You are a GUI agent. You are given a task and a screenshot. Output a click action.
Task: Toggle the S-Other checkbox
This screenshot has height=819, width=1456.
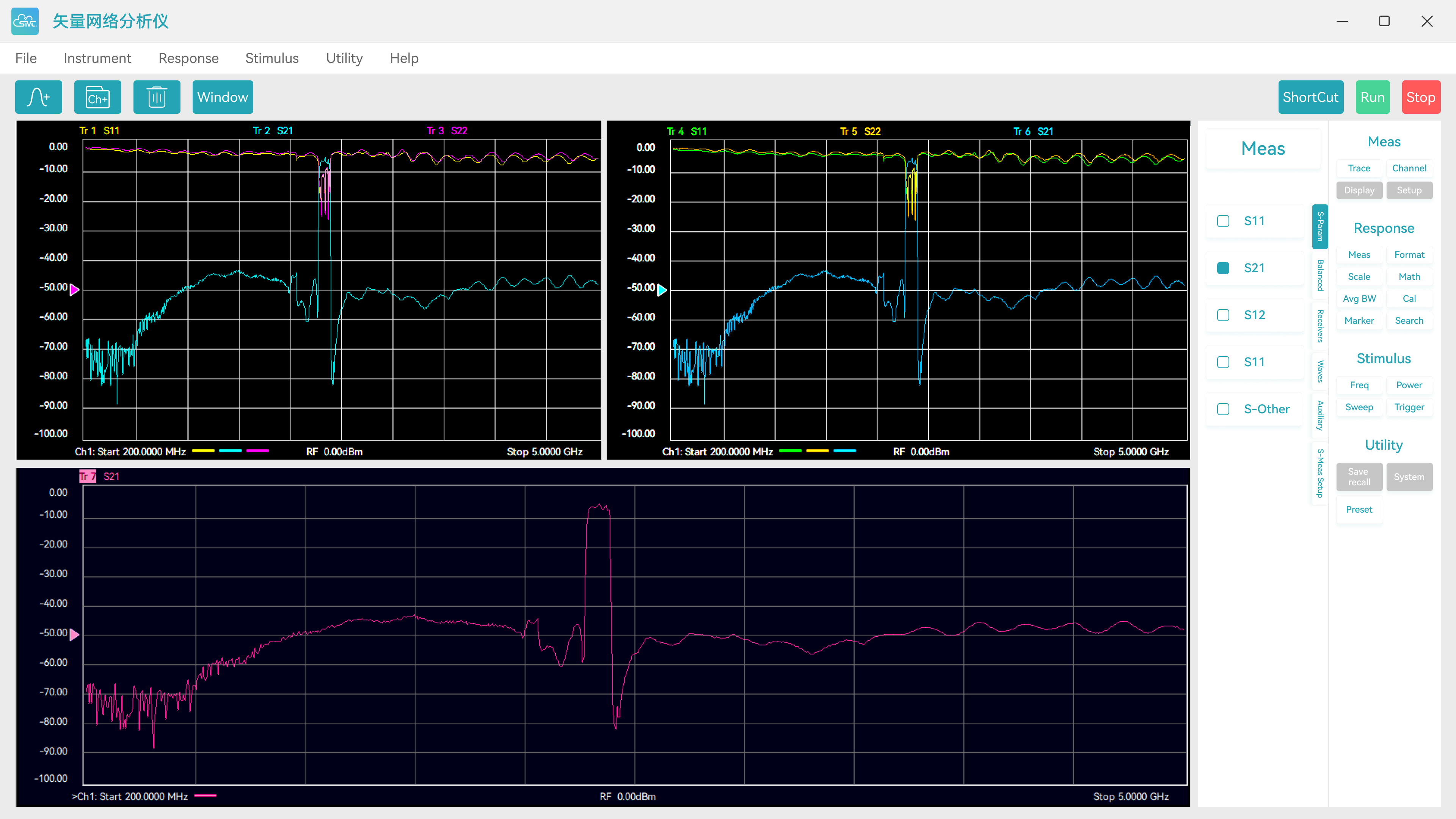coord(1223,409)
